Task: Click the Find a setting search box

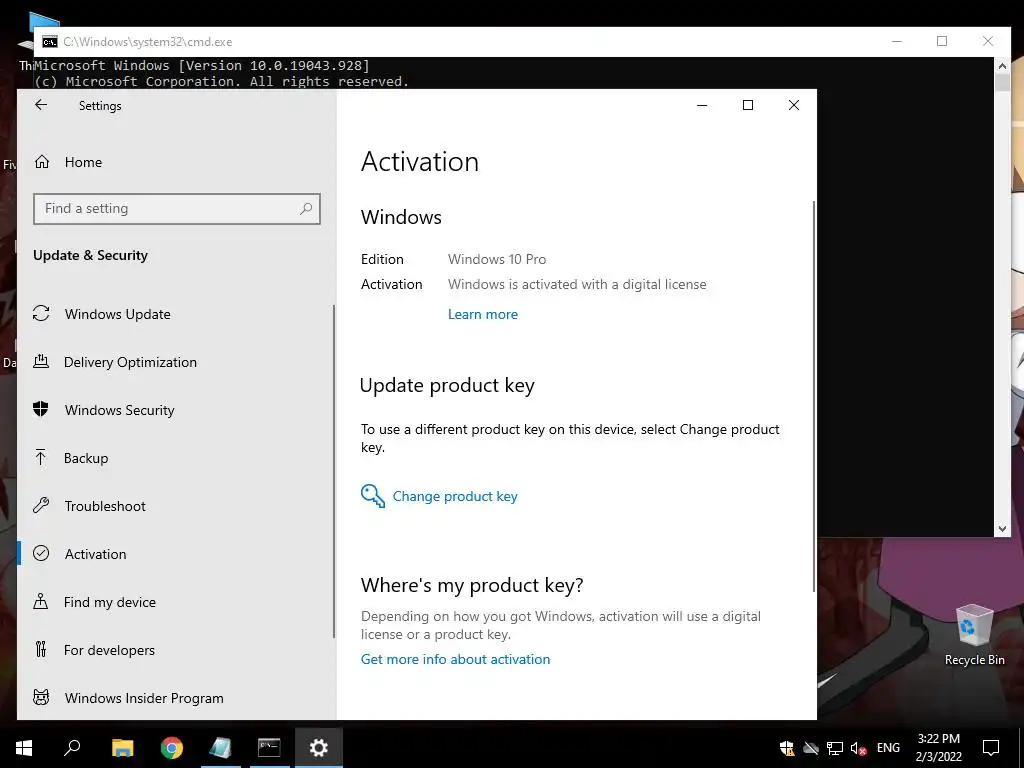Action: click(x=176, y=208)
